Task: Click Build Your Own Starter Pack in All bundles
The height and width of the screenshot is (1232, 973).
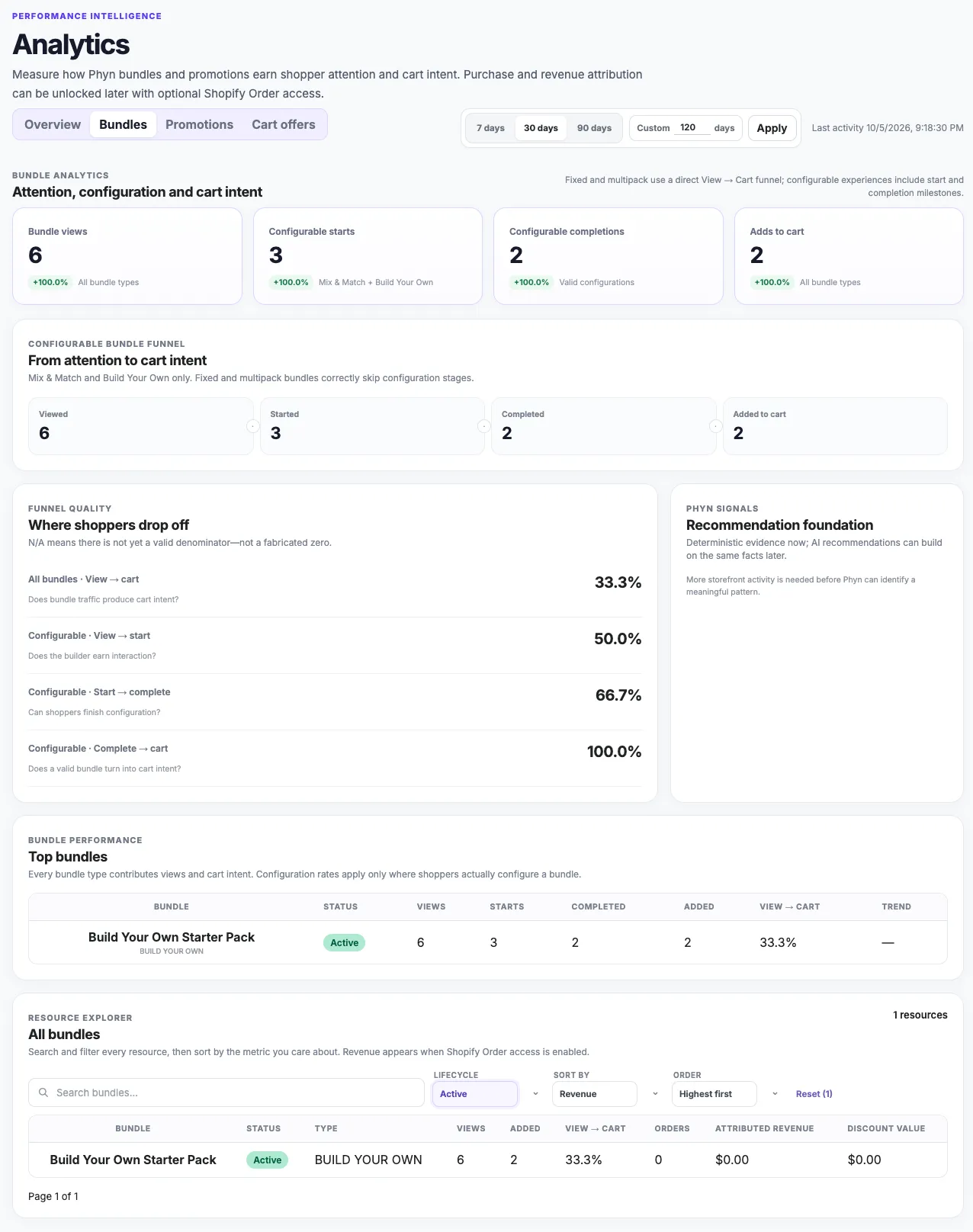Action: 133,1160
